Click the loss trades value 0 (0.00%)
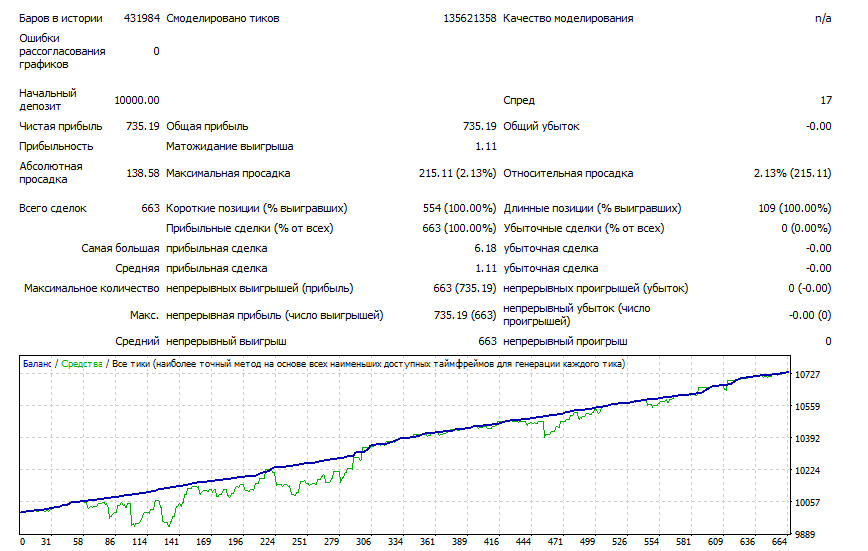 (806, 228)
